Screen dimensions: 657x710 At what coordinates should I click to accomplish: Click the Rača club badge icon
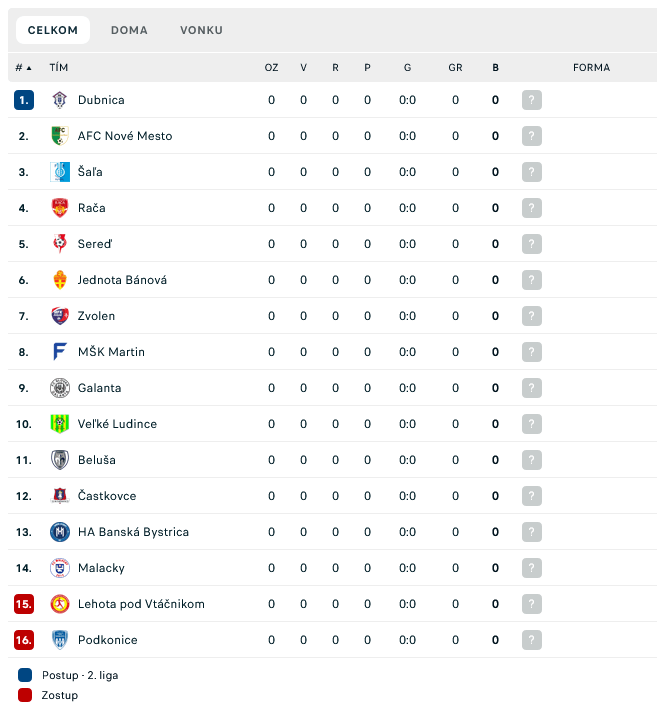pyautogui.click(x=60, y=208)
